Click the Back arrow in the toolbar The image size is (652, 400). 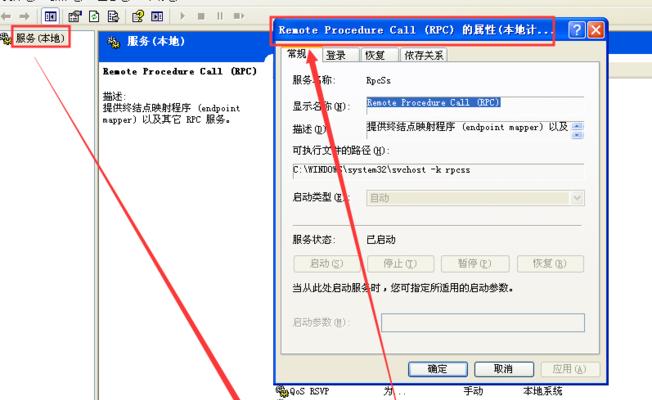(6, 16)
